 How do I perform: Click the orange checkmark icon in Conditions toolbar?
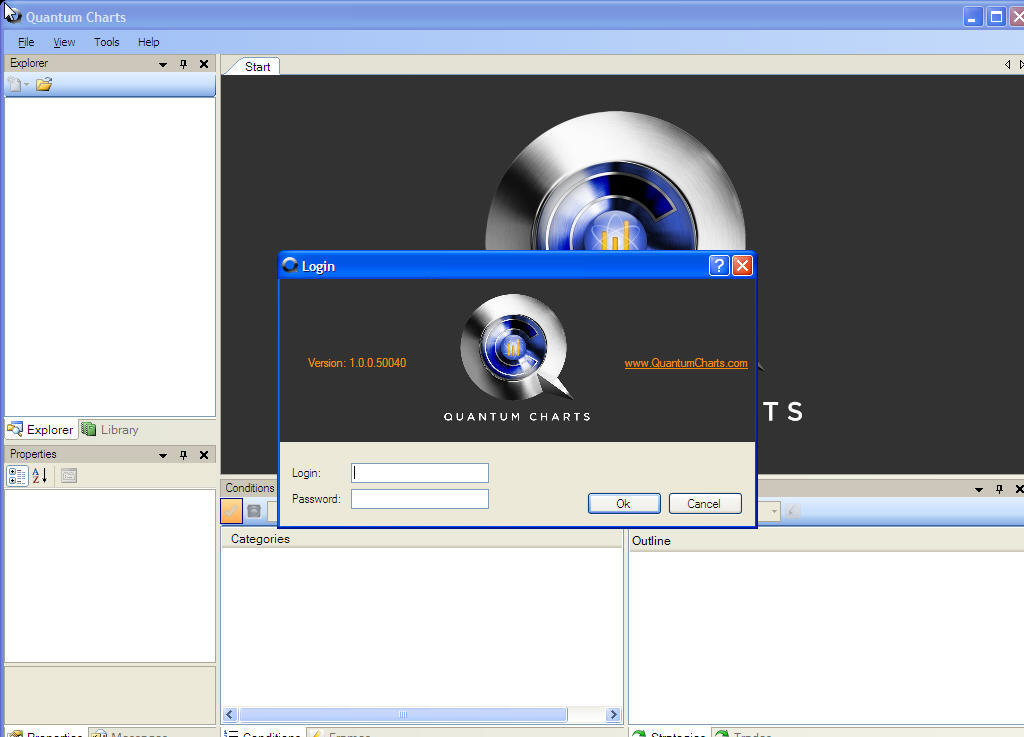pyautogui.click(x=231, y=510)
